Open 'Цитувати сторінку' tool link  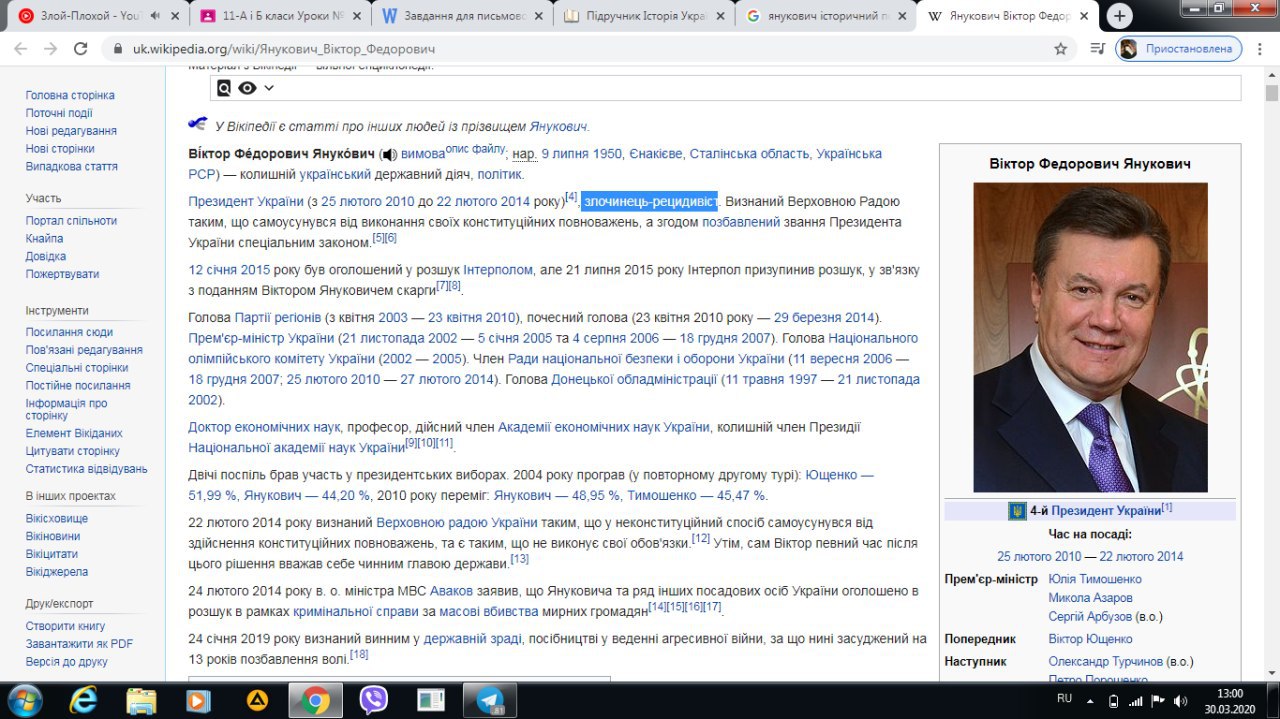click(73, 451)
